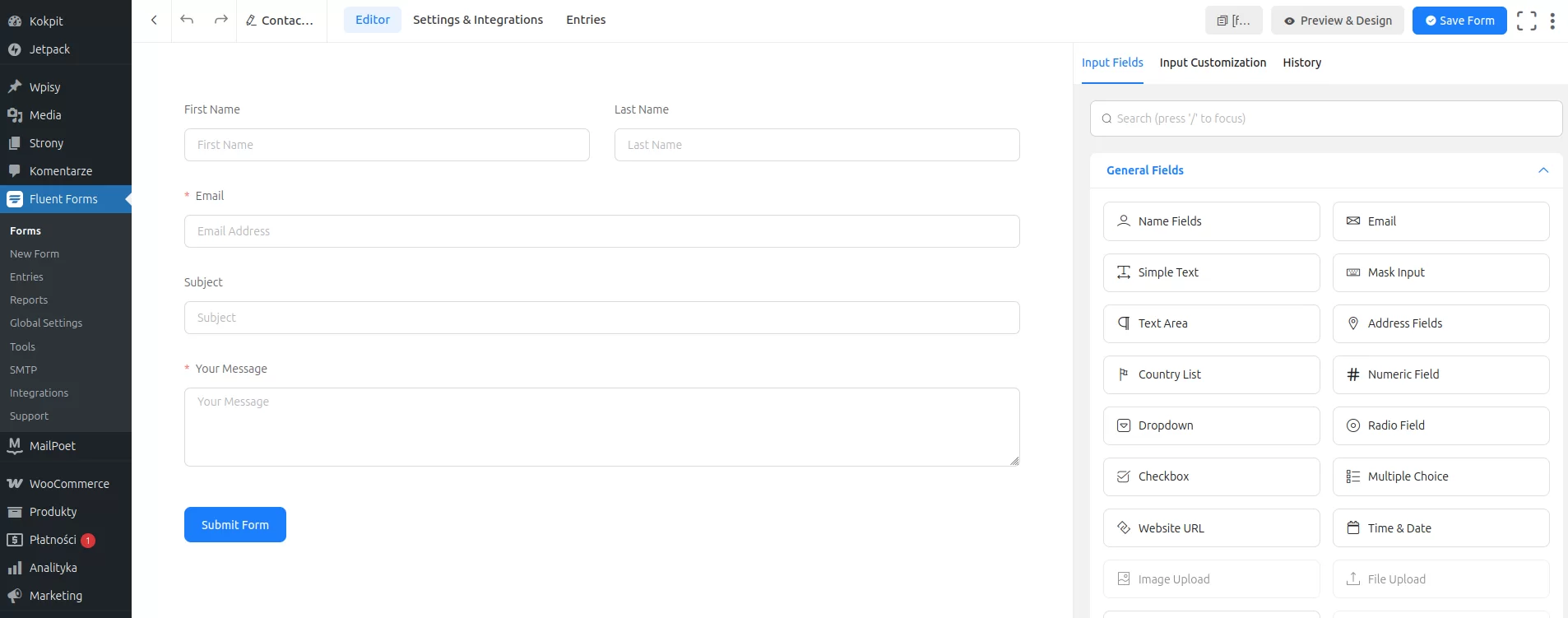Open Media library menu
This screenshot has width=1568, height=618.
(66, 115)
